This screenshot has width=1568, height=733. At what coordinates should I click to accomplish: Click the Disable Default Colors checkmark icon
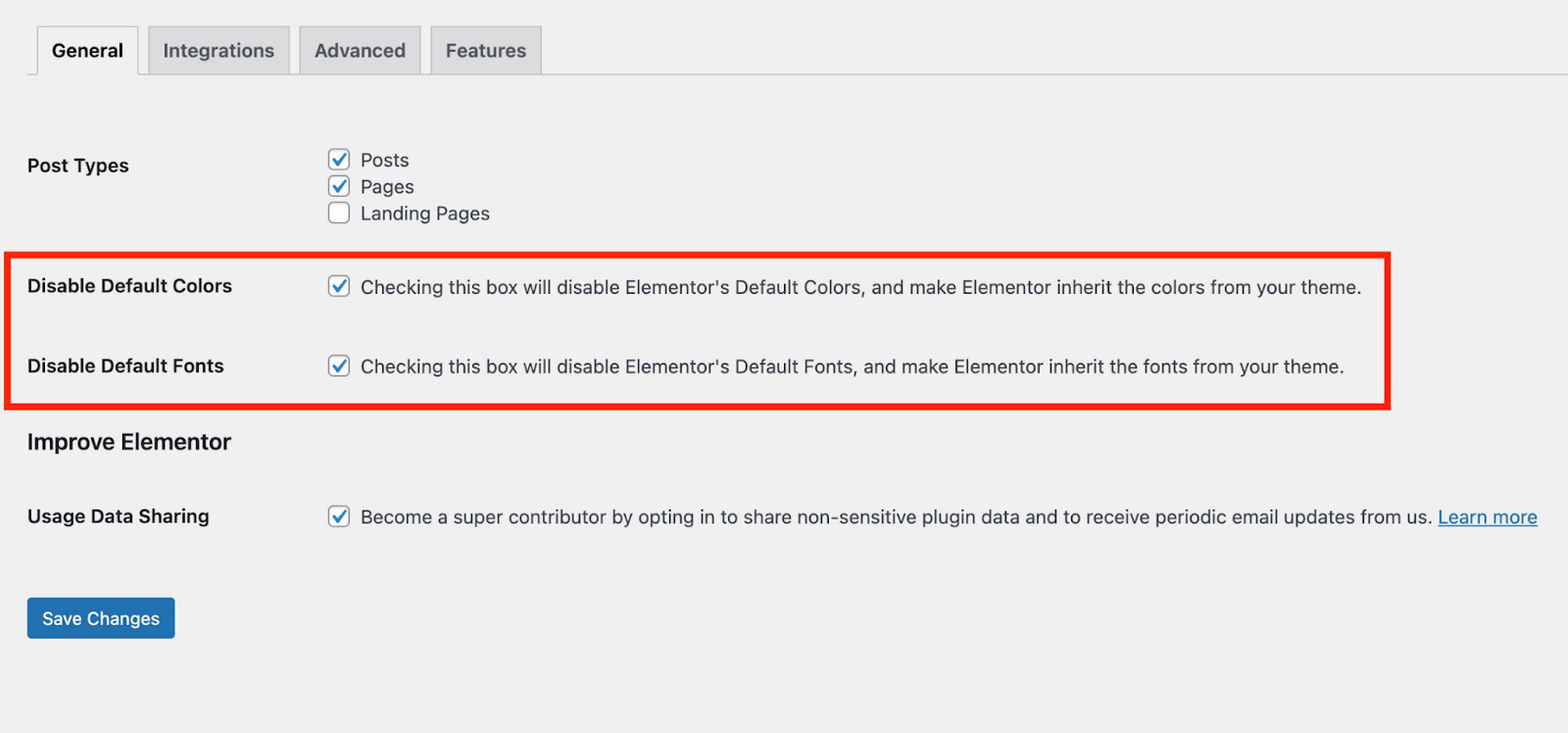coord(339,286)
